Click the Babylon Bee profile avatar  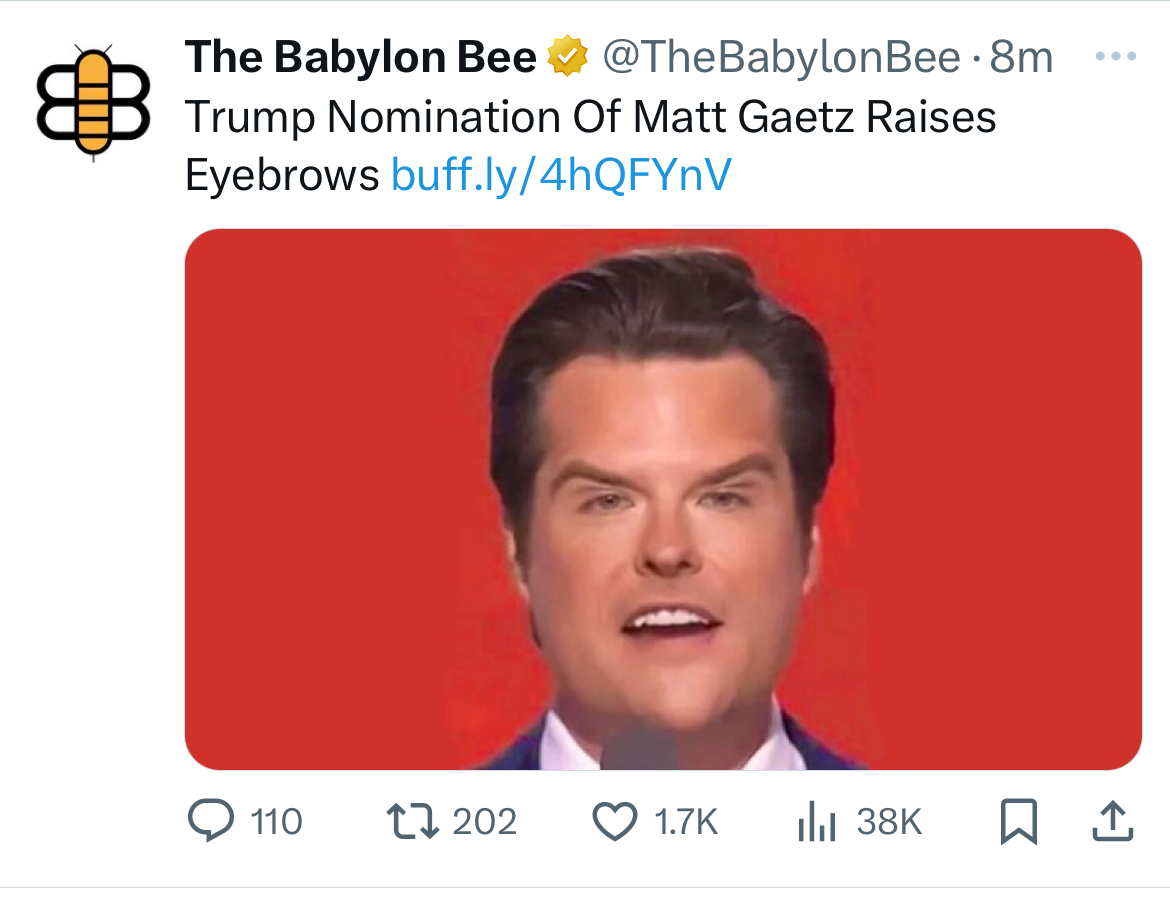[x=93, y=100]
